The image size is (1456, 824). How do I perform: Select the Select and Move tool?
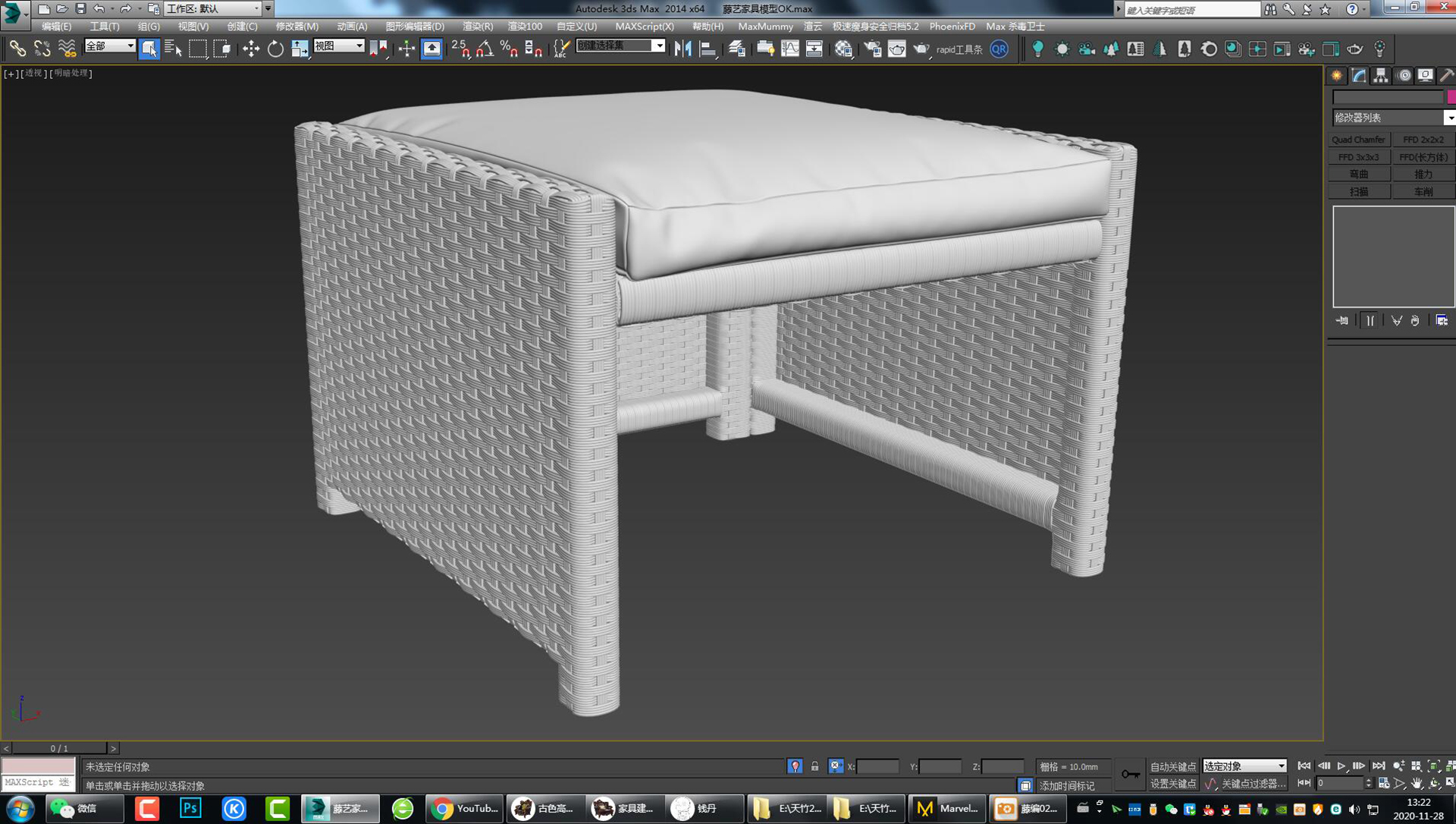click(251, 49)
